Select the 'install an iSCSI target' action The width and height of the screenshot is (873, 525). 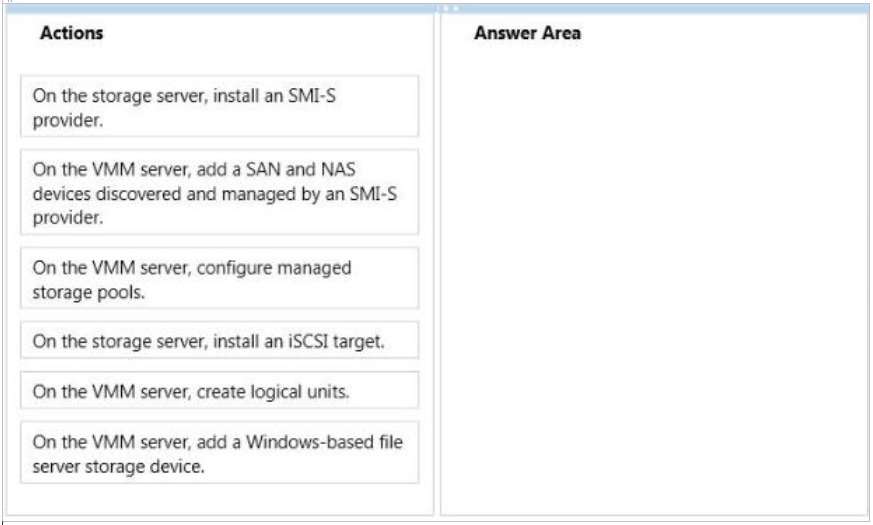tap(219, 340)
